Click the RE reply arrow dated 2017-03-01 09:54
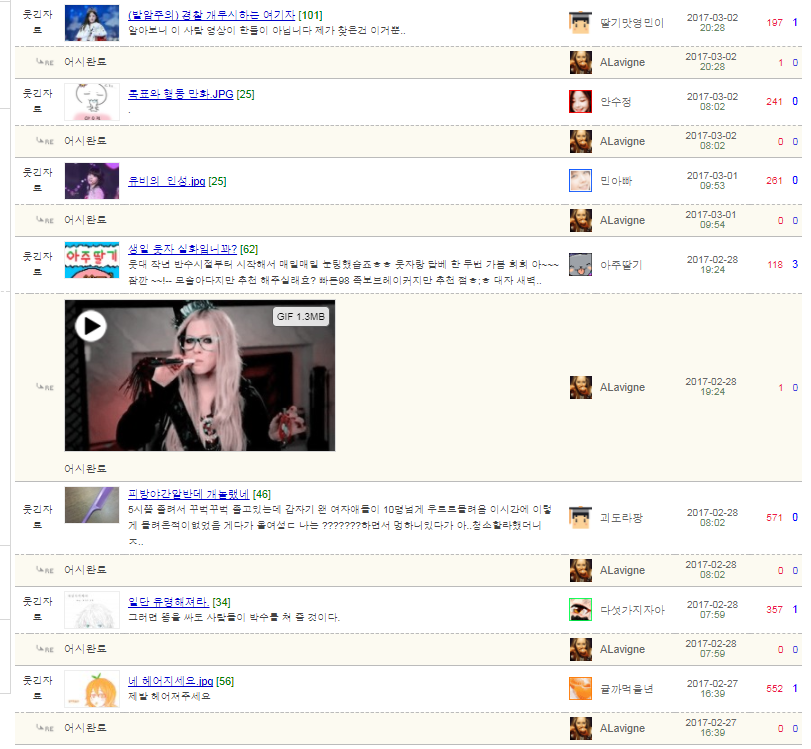The height and width of the screenshot is (749, 811). click(x=45, y=220)
